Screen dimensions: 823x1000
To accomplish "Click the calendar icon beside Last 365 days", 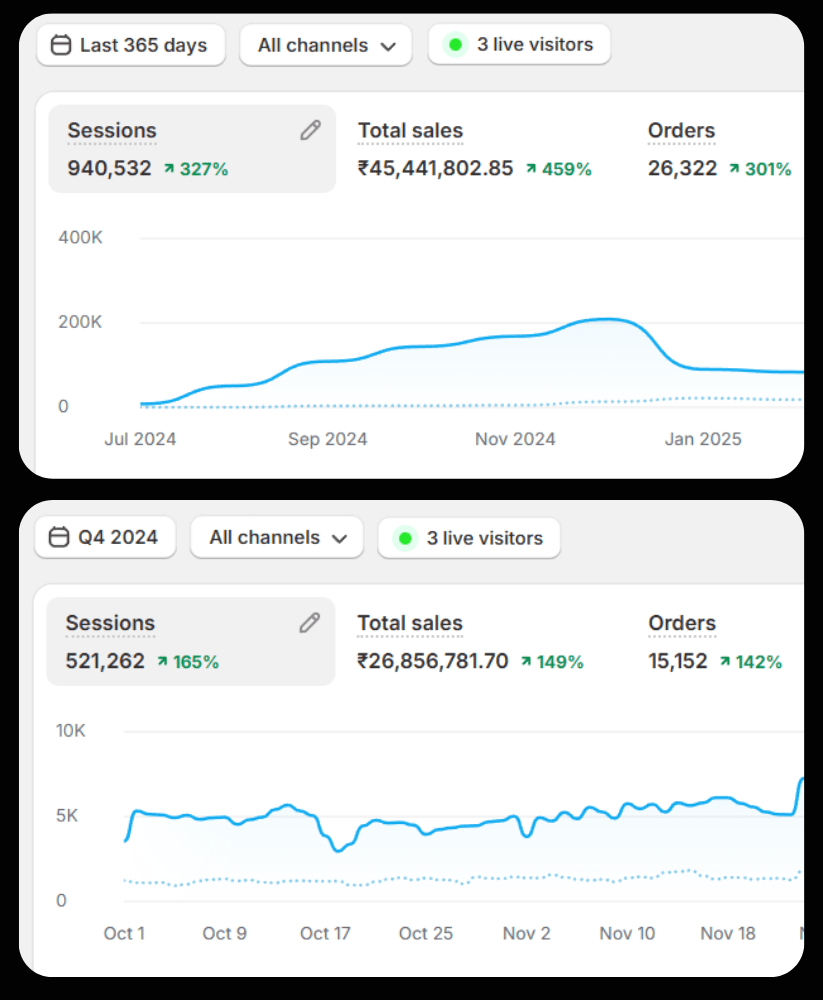I will [61, 45].
